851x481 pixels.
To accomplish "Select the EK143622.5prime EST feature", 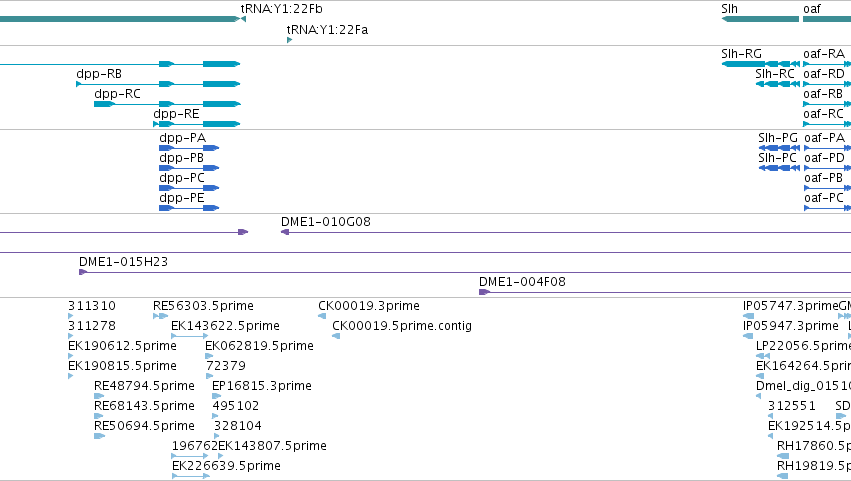I will click(189, 336).
